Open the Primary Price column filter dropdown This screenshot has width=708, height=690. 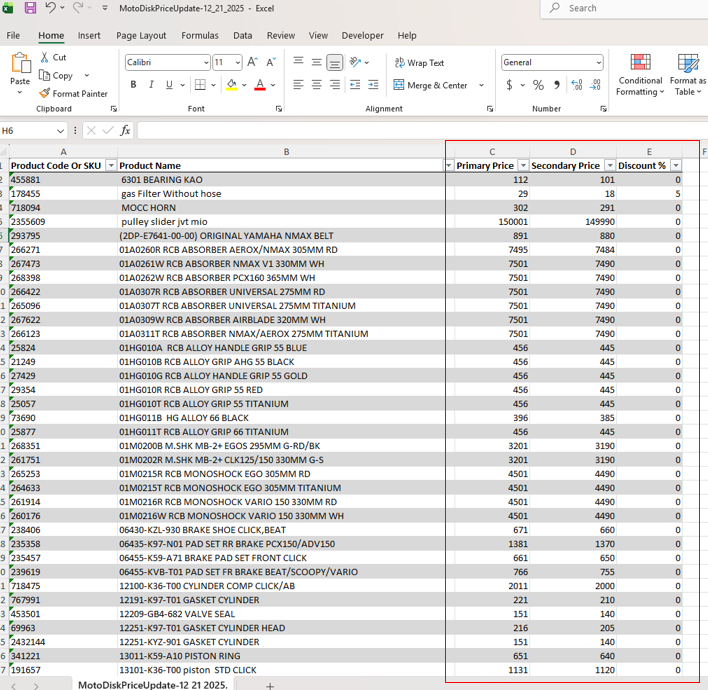pos(522,166)
